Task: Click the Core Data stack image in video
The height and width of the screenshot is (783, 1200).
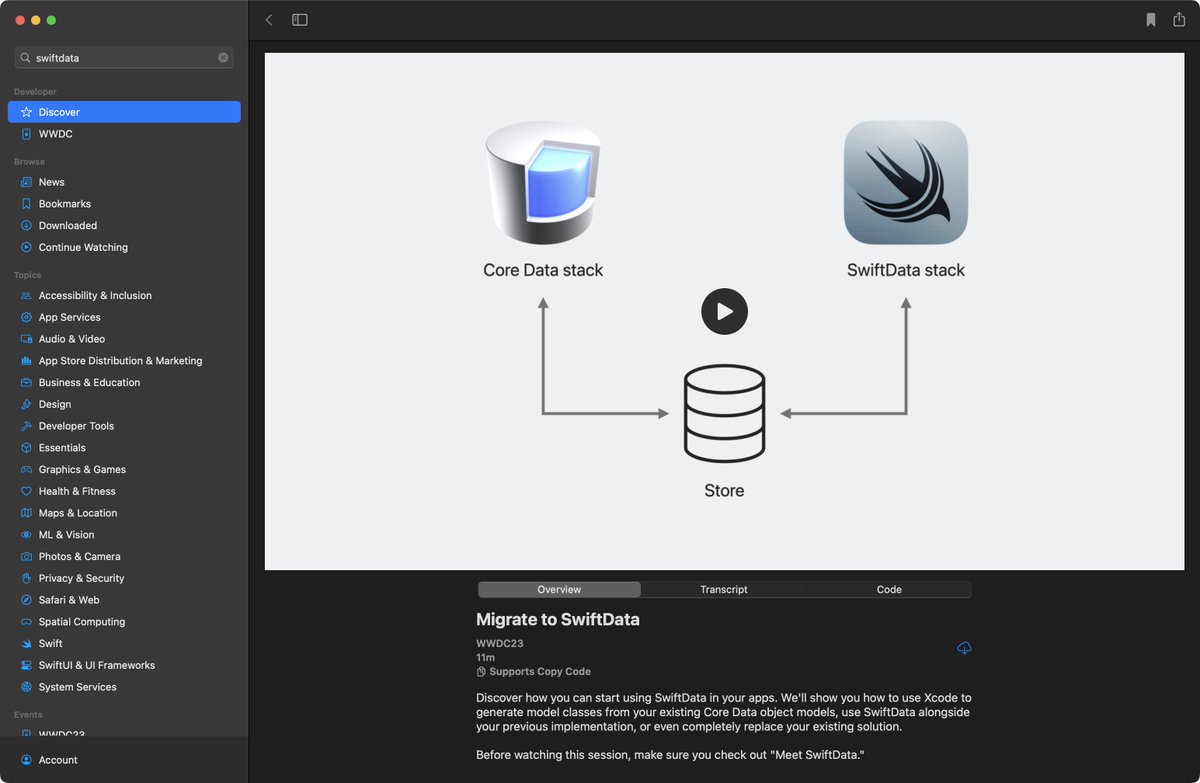Action: point(543,181)
